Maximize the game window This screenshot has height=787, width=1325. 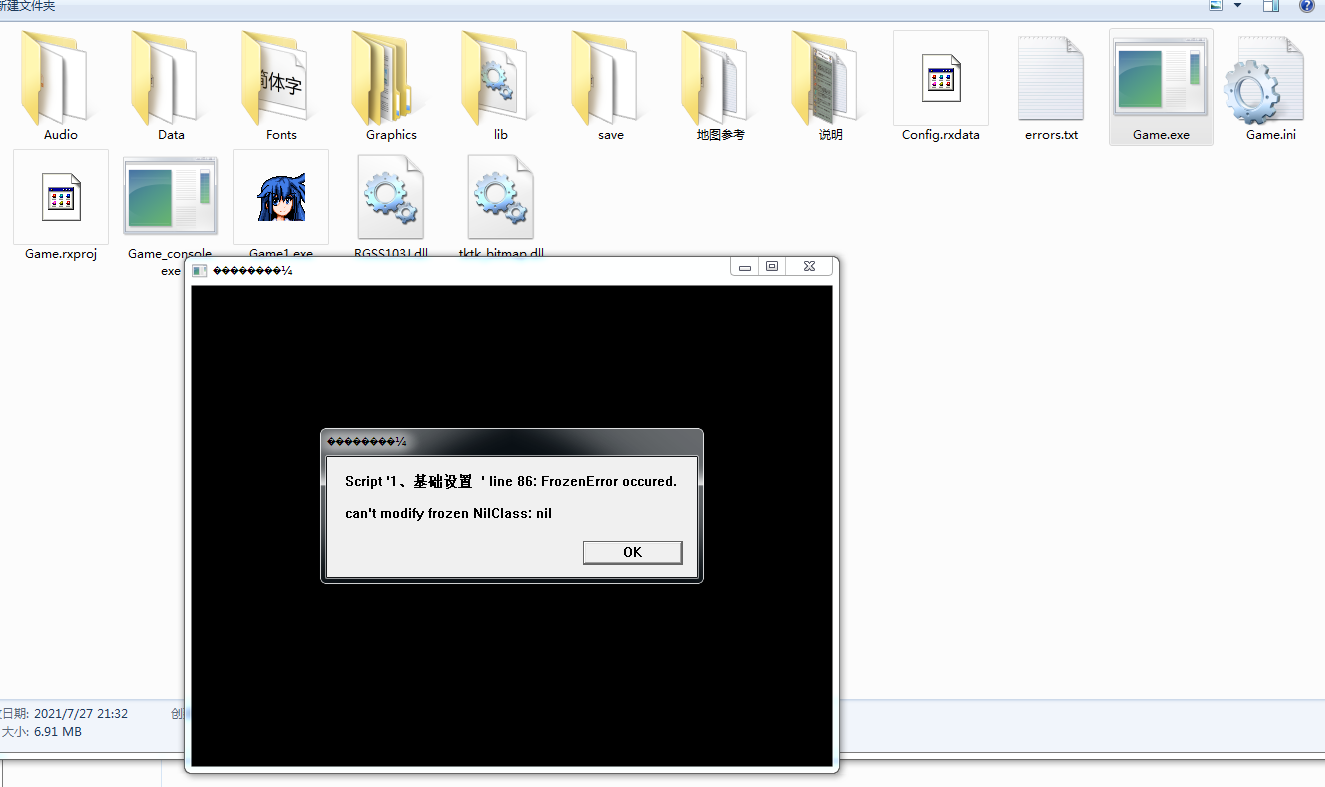[772, 266]
